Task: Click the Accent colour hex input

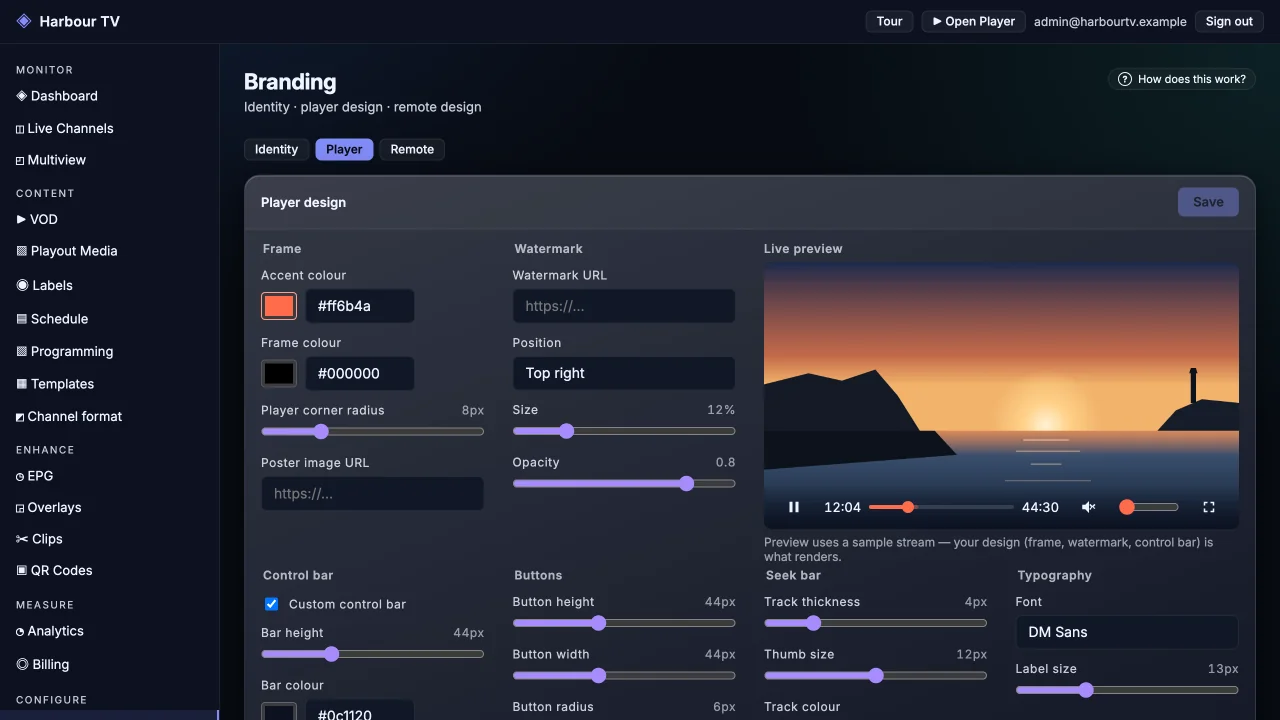Action: (x=360, y=306)
